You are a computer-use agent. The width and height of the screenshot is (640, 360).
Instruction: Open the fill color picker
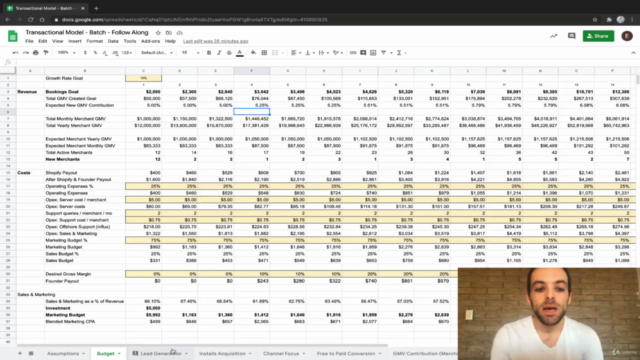(x=253, y=53)
